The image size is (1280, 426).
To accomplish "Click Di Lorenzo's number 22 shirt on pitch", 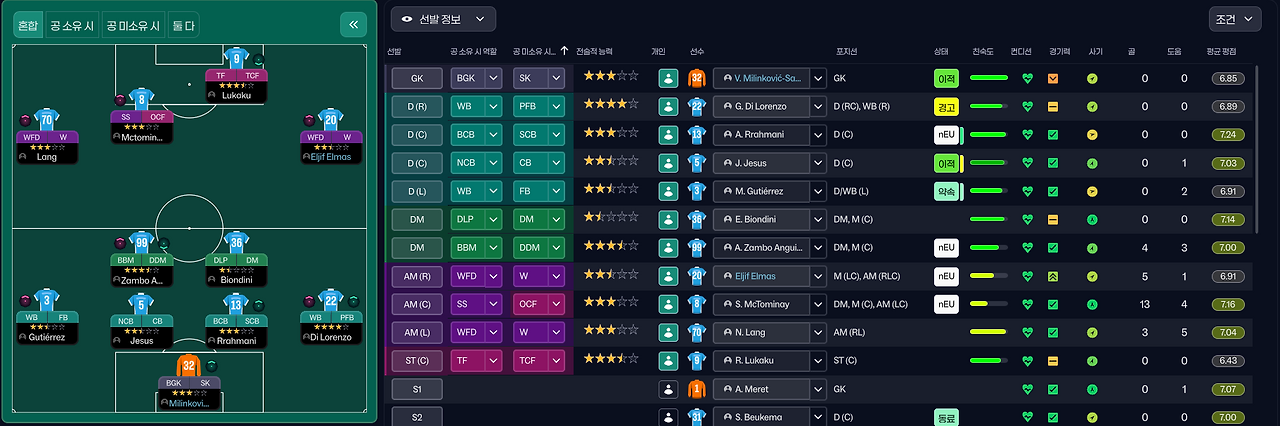I will tap(330, 300).
